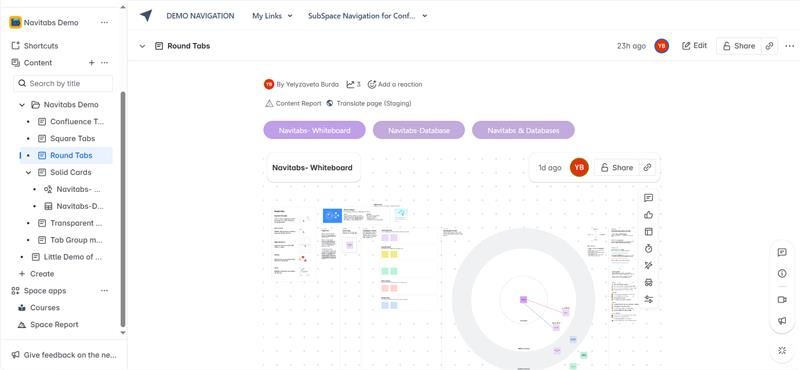This screenshot has width=800, height=370.
Task: Click the whiteboard thumbs-up icon
Action: click(648, 215)
